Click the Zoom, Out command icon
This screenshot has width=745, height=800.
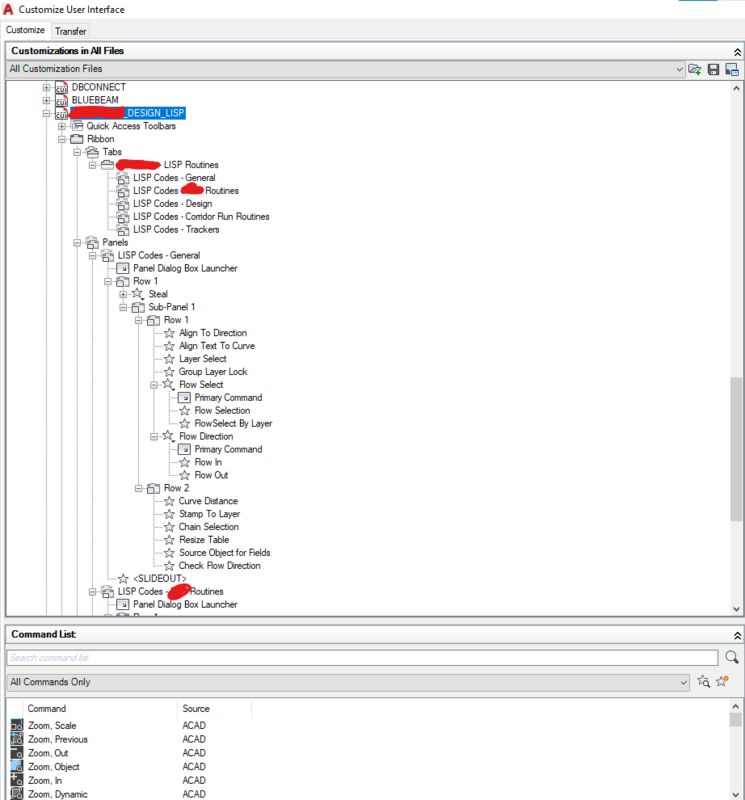(17, 753)
